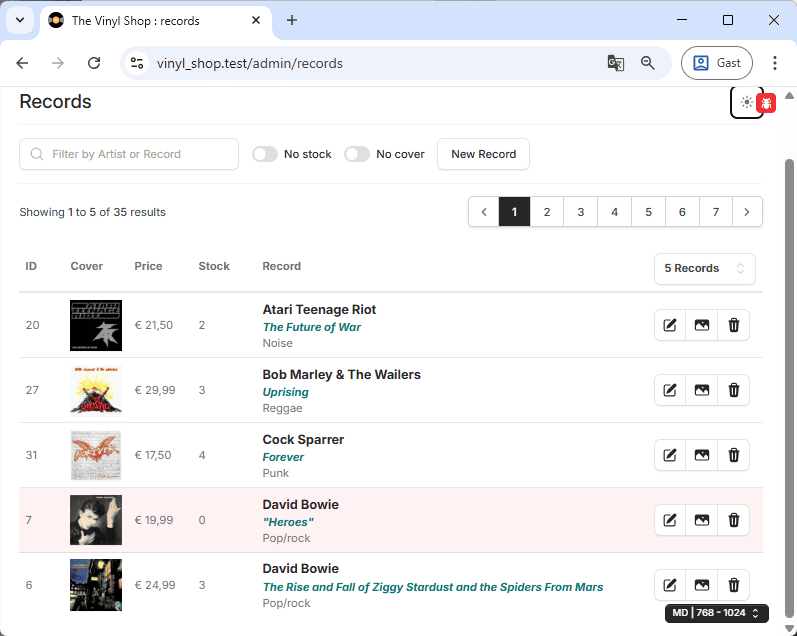Click the address bar URL
797x636 pixels.
click(250, 64)
